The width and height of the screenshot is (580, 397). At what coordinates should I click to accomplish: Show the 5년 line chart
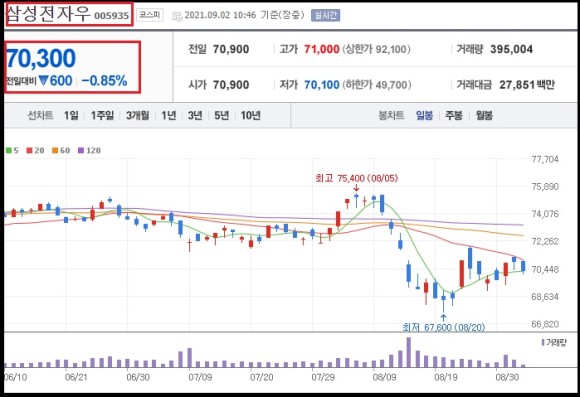pos(222,115)
